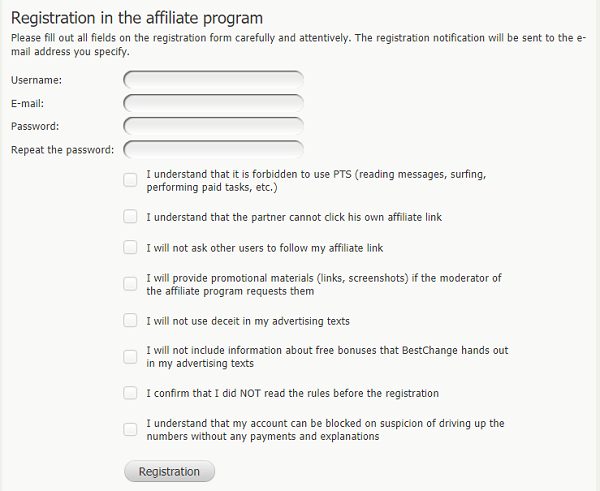
Task: Check will not ask other users checkbox
Action: pos(130,247)
